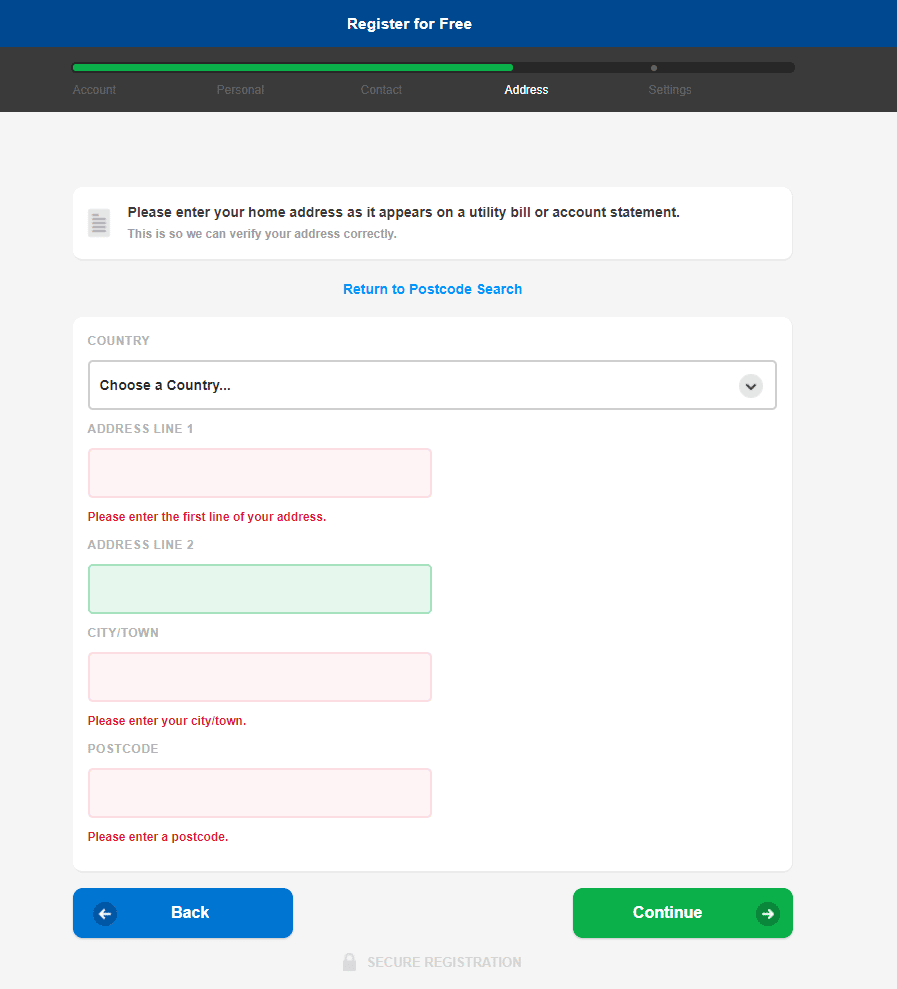Go to the Contact step label
The image size is (897, 989).
(381, 90)
